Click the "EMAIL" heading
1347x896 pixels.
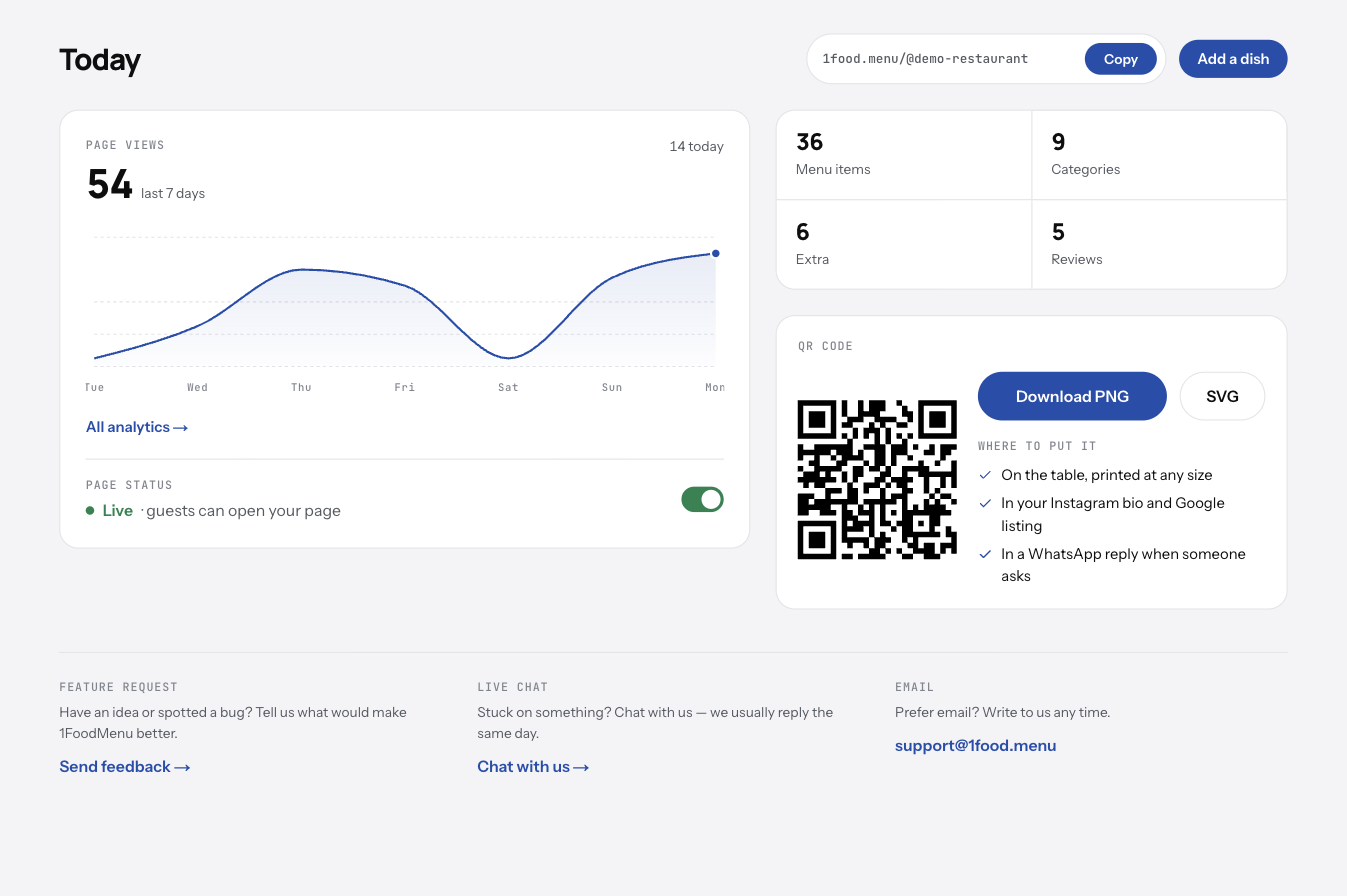point(914,687)
